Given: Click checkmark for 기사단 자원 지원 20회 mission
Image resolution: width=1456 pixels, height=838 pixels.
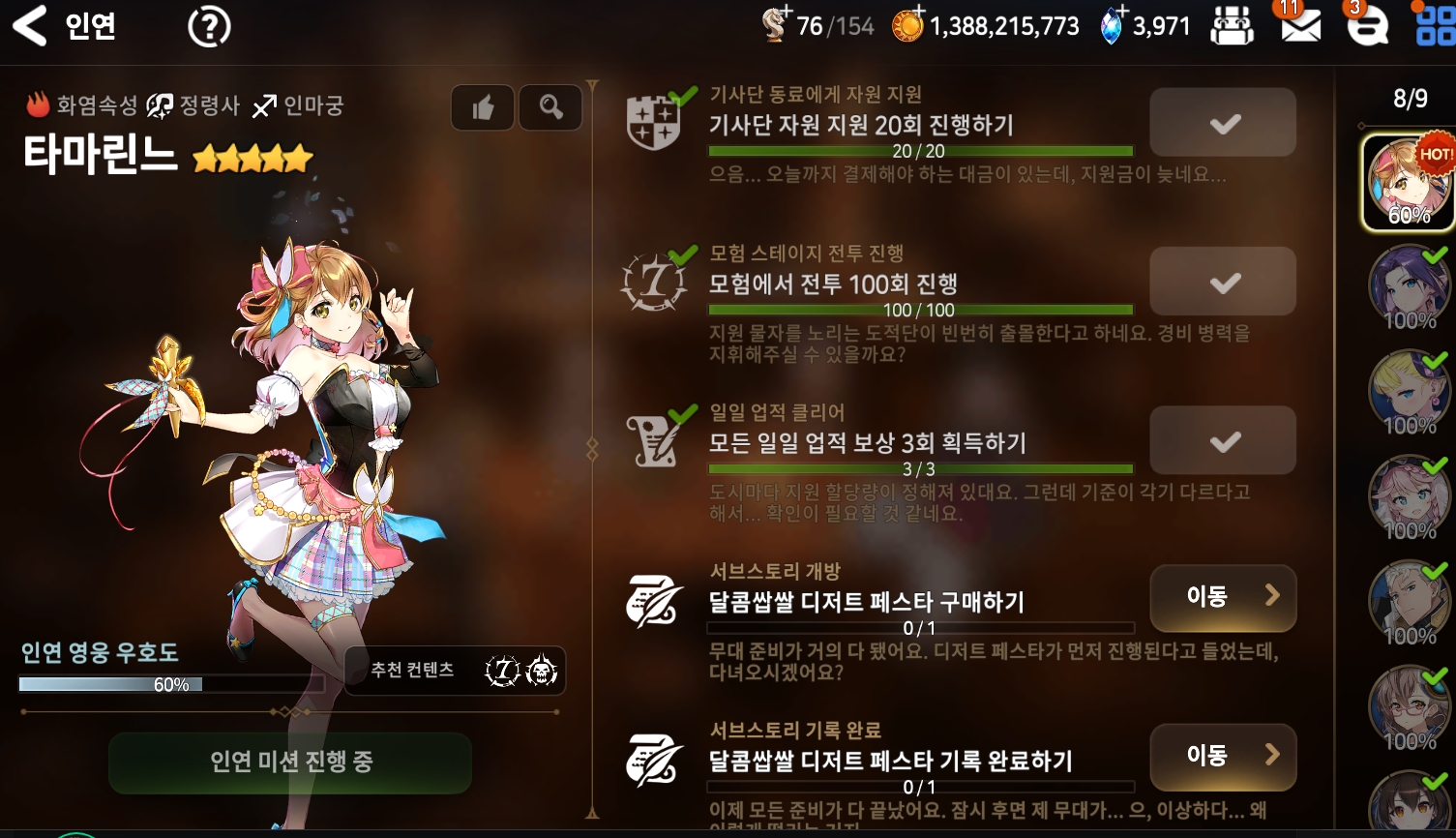Looking at the screenshot, I should [1223, 123].
